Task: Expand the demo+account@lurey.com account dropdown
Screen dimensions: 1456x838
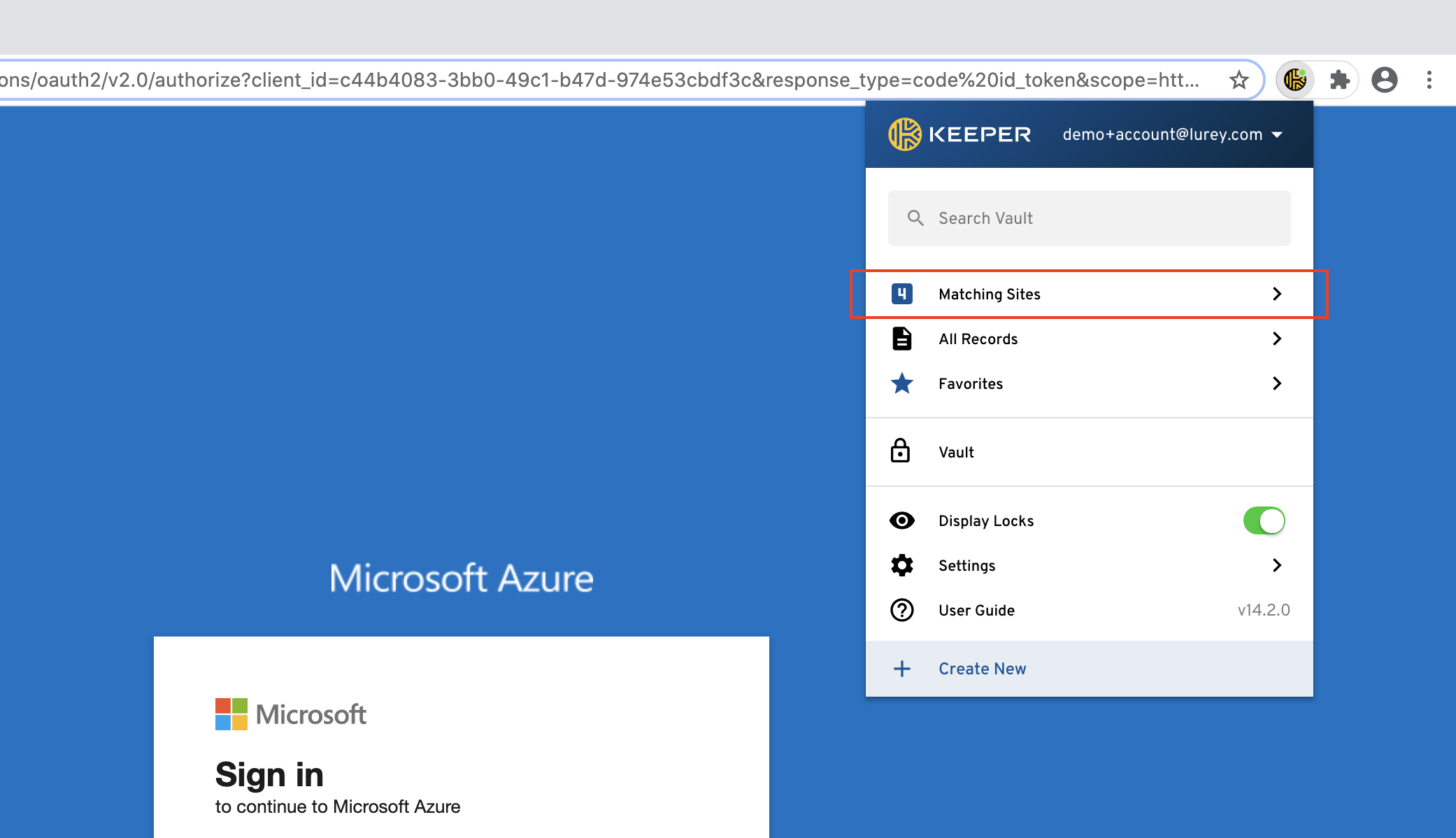Action: pos(1277,134)
